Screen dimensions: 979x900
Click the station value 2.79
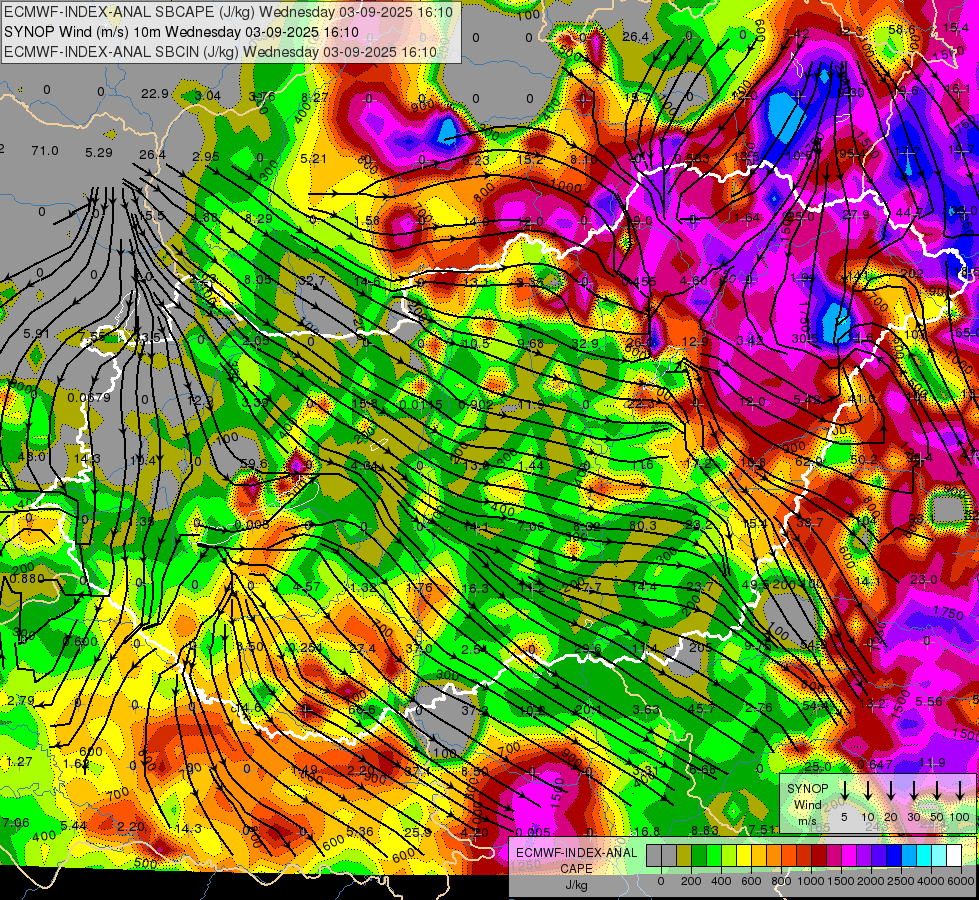tap(21, 701)
